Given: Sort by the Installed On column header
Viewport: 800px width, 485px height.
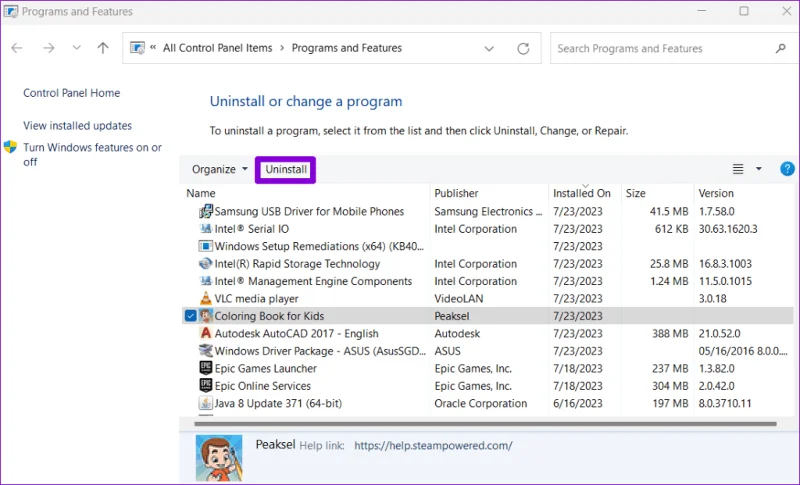Looking at the screenshot, I should [x=582, y=193].
